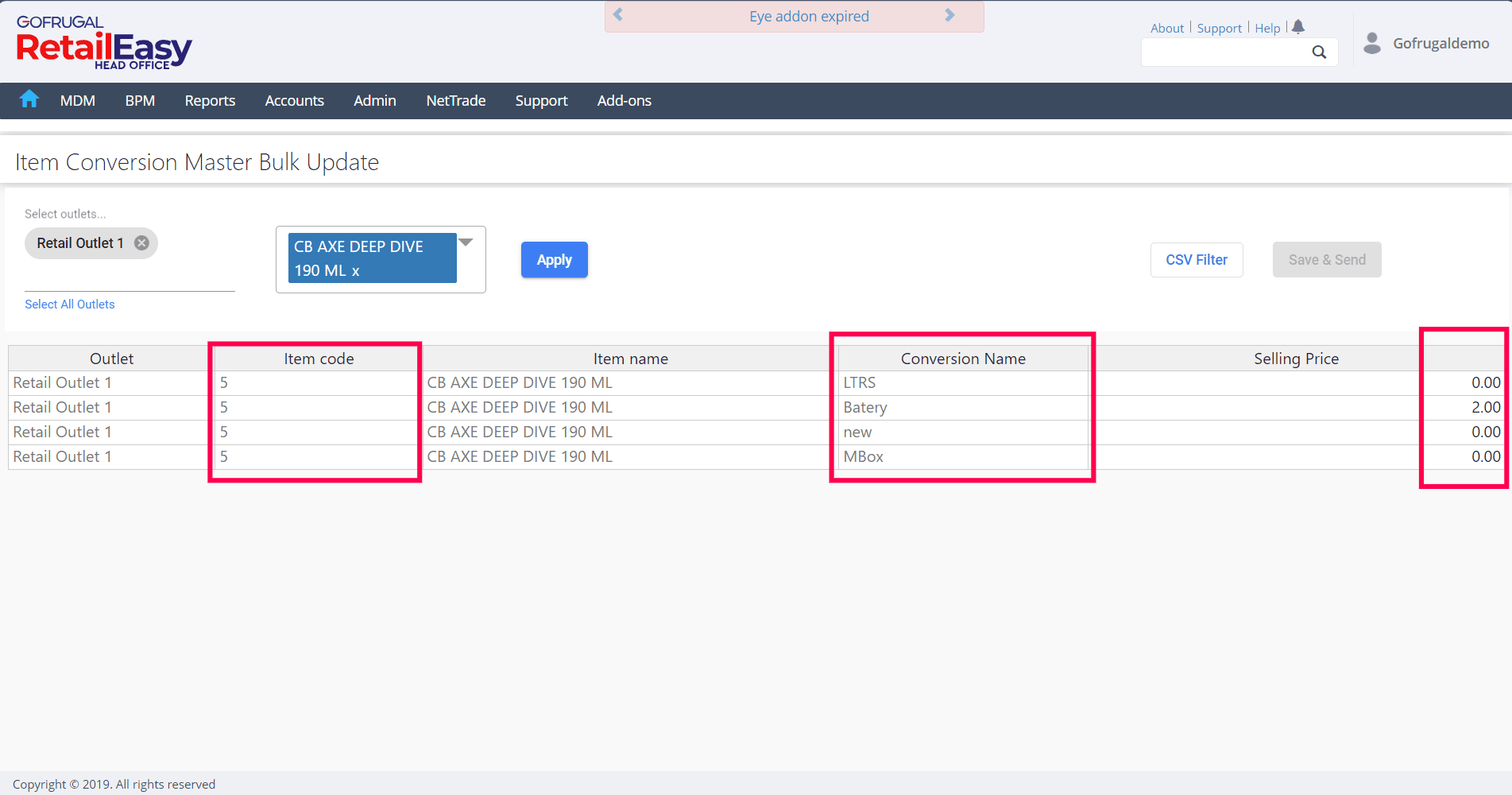Show previous notification with left arrow
1512x795 pixels.
618,15
